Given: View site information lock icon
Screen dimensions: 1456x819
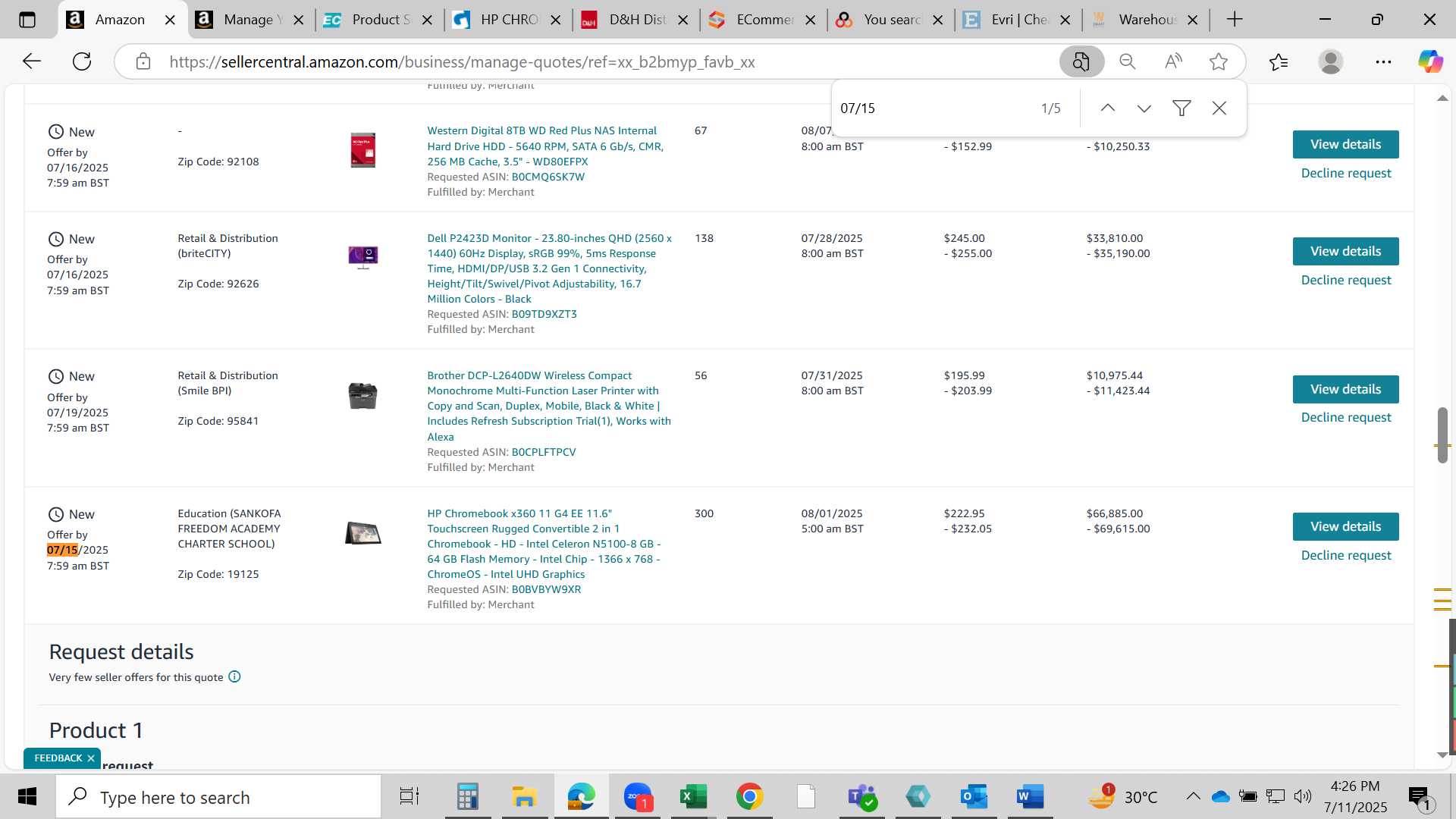Looking at the screenshot, I should click(143, 61).
